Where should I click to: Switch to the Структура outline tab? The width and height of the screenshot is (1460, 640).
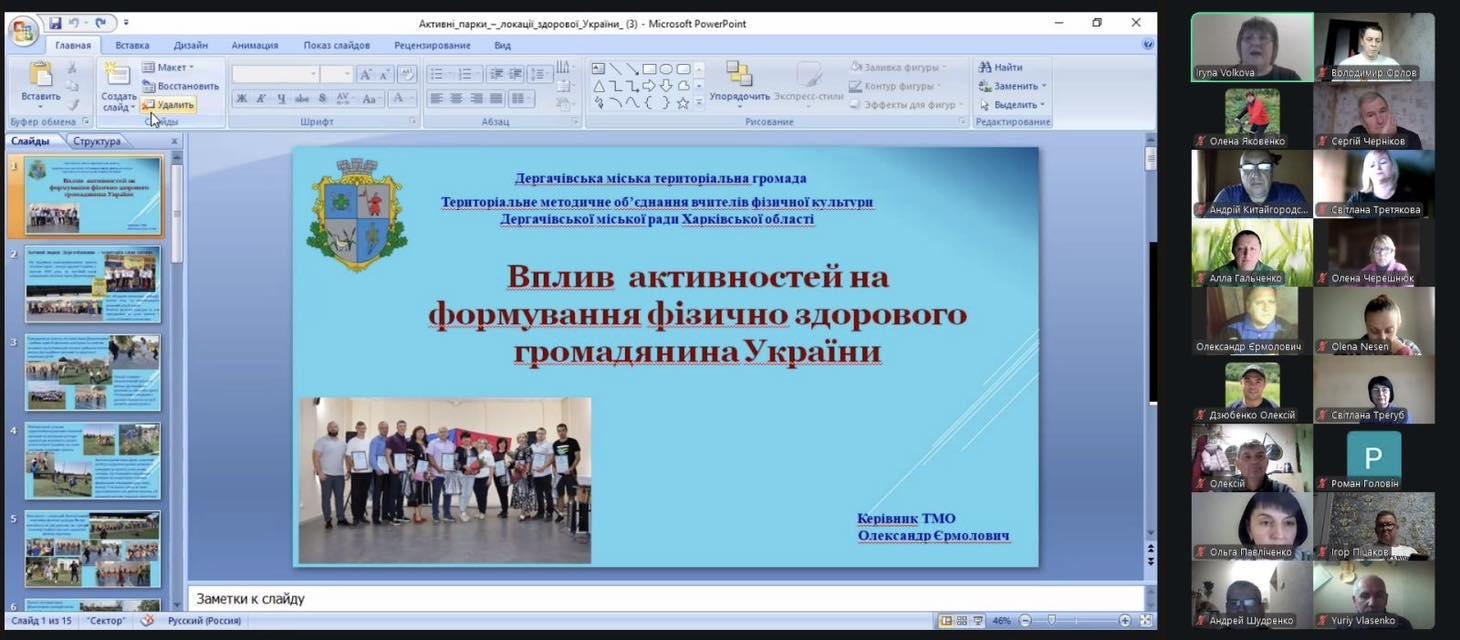pos(96,141)
